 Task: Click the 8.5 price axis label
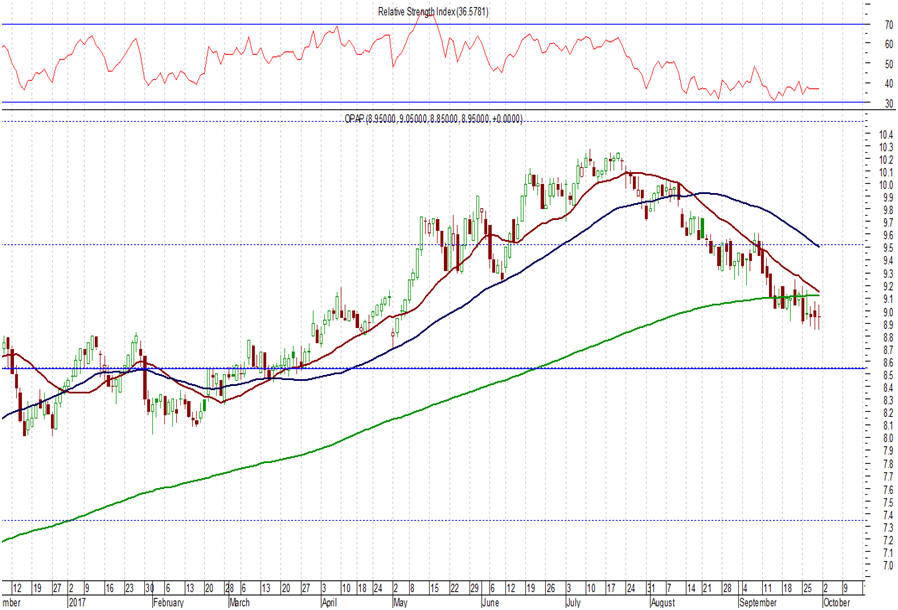pyautogui.click(x=887, y=375)
